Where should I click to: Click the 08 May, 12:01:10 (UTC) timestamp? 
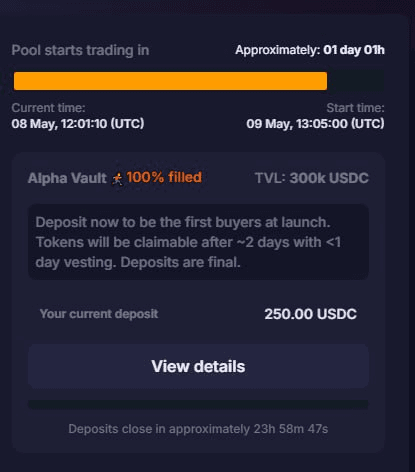(x=78, y=124)
